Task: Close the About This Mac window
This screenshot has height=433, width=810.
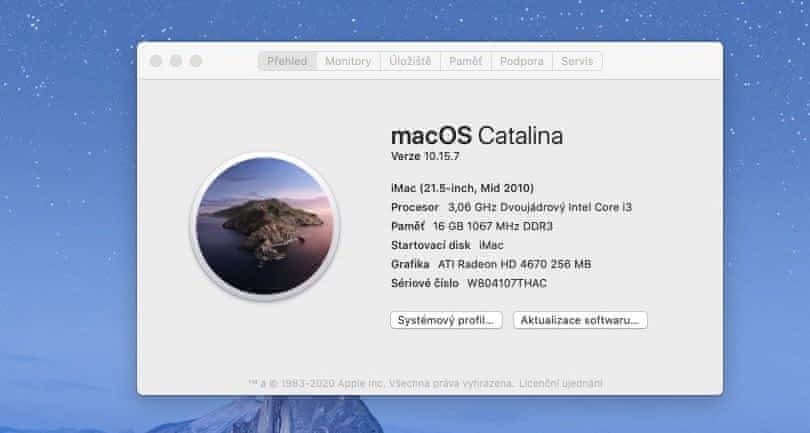Action: 156,61
